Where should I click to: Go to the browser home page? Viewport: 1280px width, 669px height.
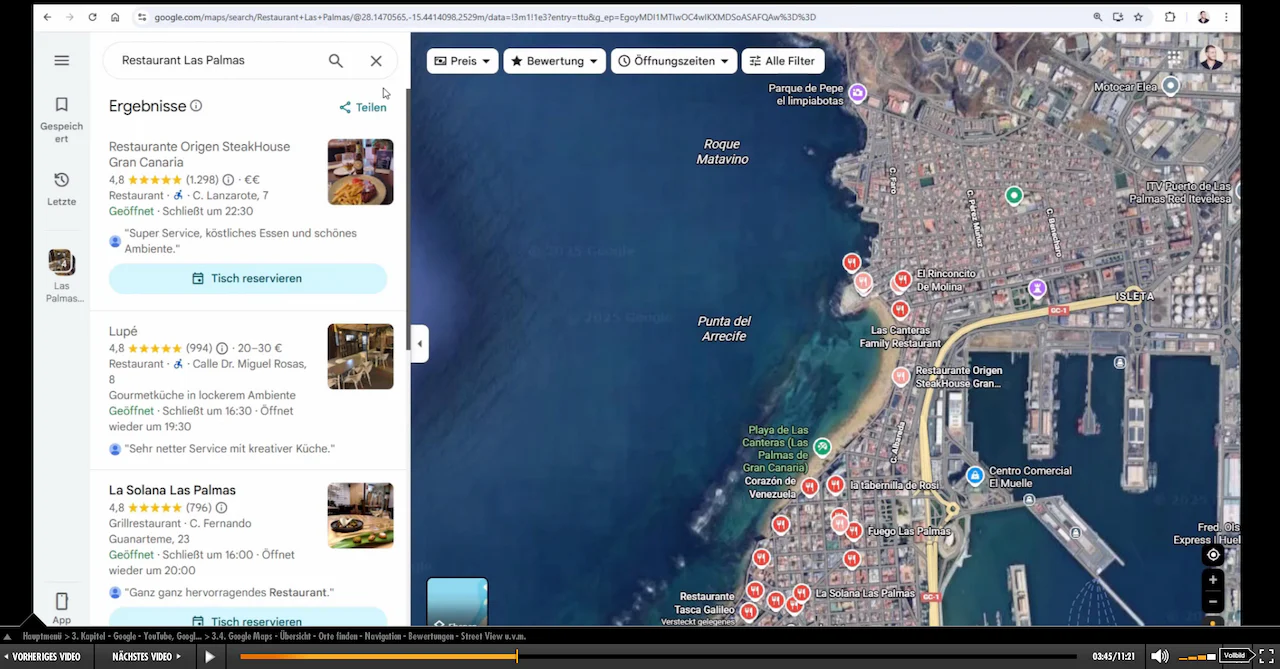[x=116, y=17]
